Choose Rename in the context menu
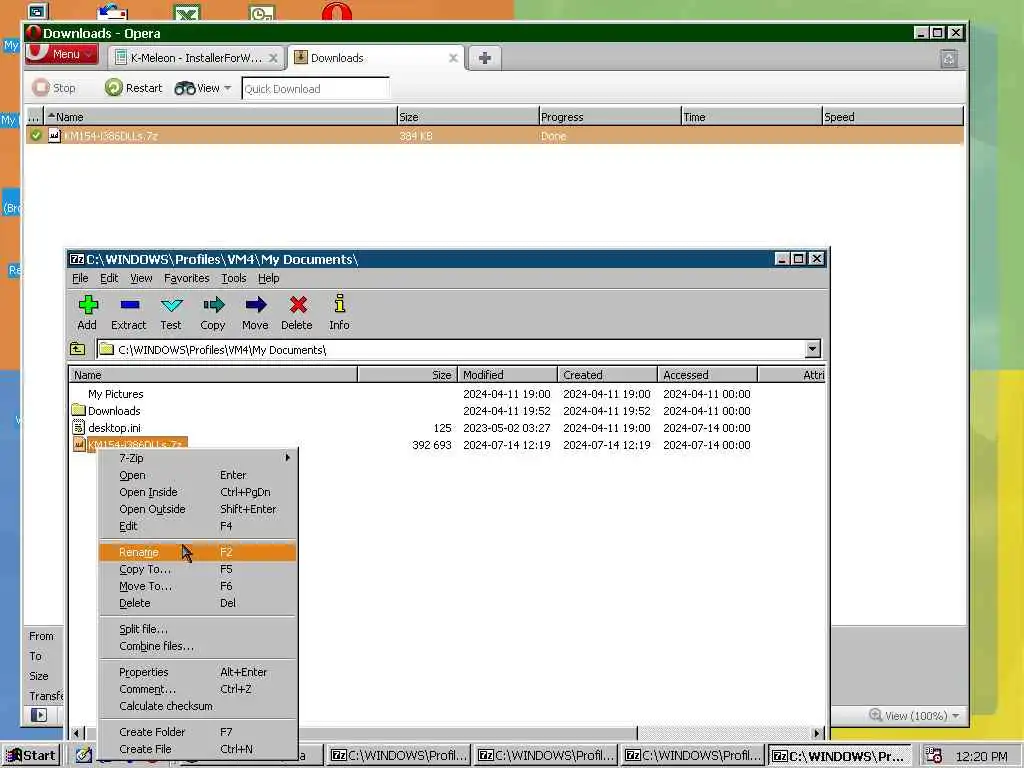Screen dimensions: 1024x768 [x=198, y=552]
